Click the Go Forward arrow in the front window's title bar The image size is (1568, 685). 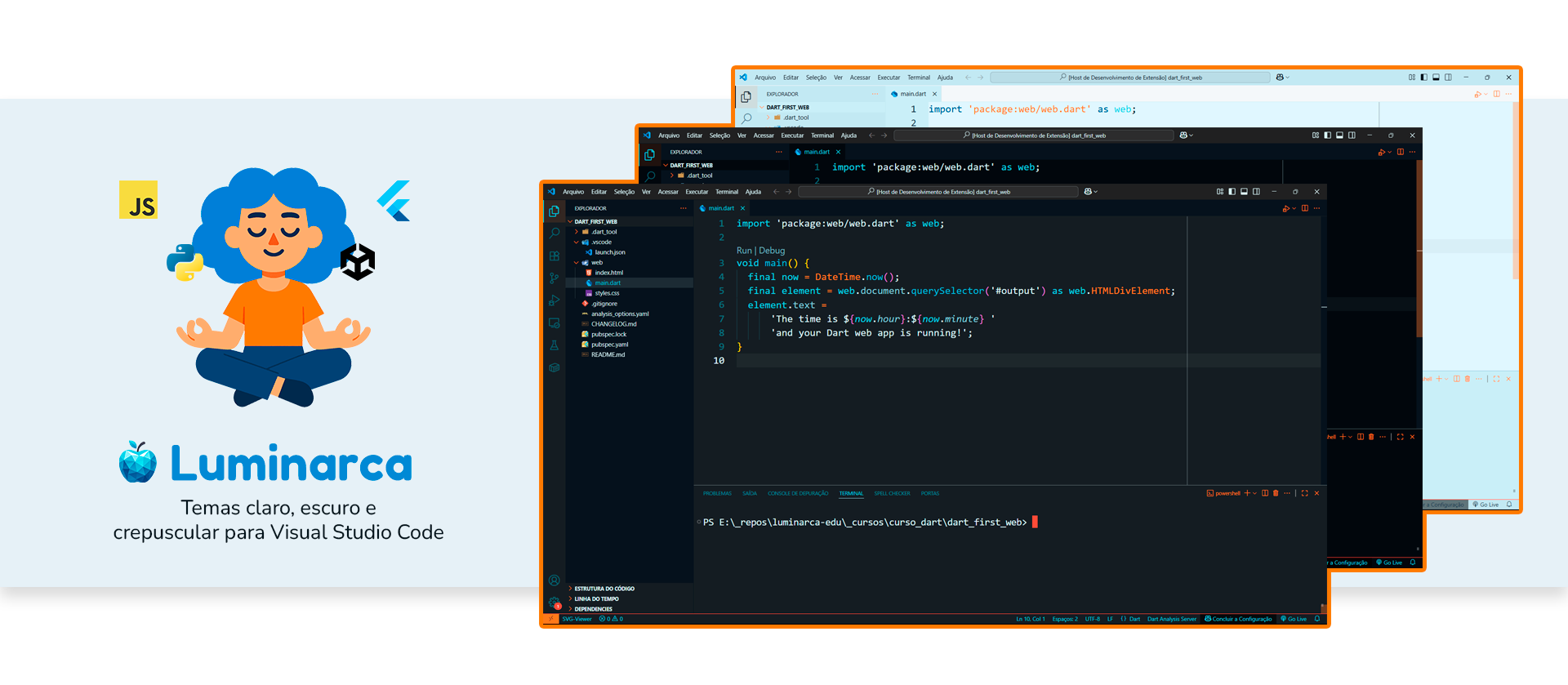click(x=788, y=192)
